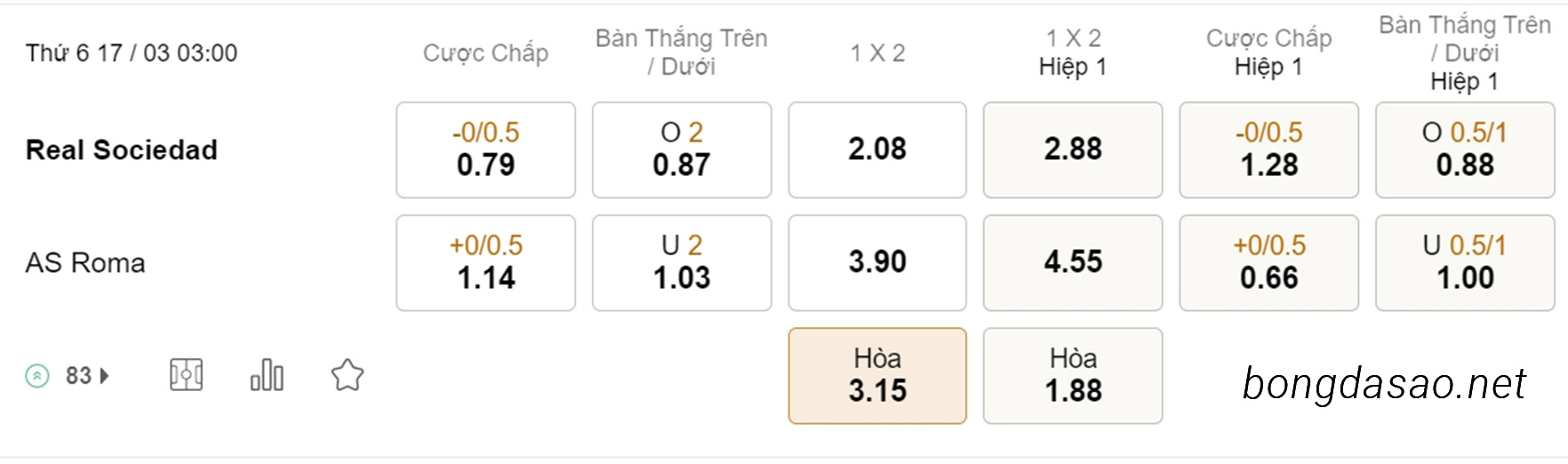Select the highlighted Hòa 3.15 draw bet

tap(877, 375)
